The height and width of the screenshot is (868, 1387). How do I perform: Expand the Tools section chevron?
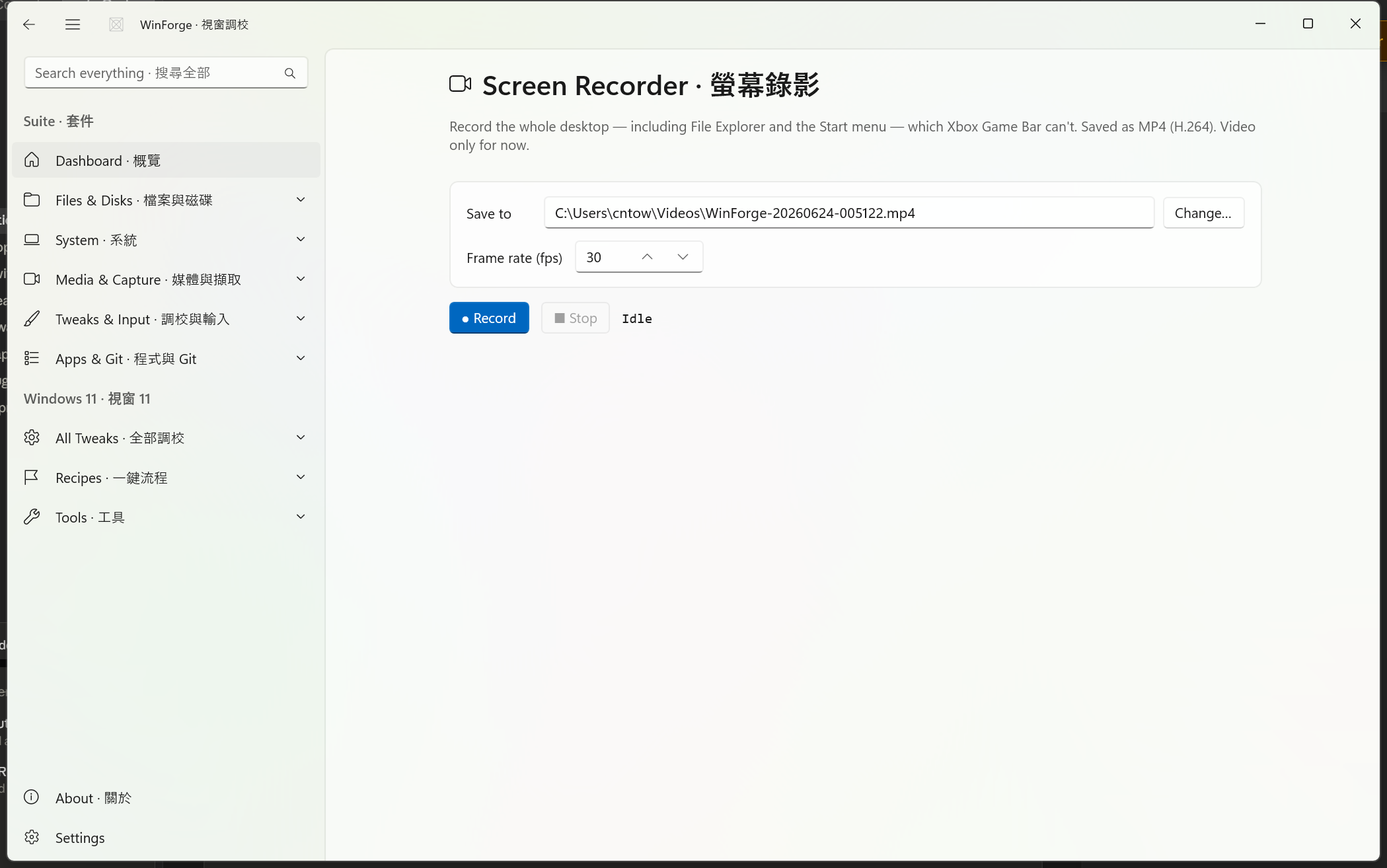coord(301,517)
